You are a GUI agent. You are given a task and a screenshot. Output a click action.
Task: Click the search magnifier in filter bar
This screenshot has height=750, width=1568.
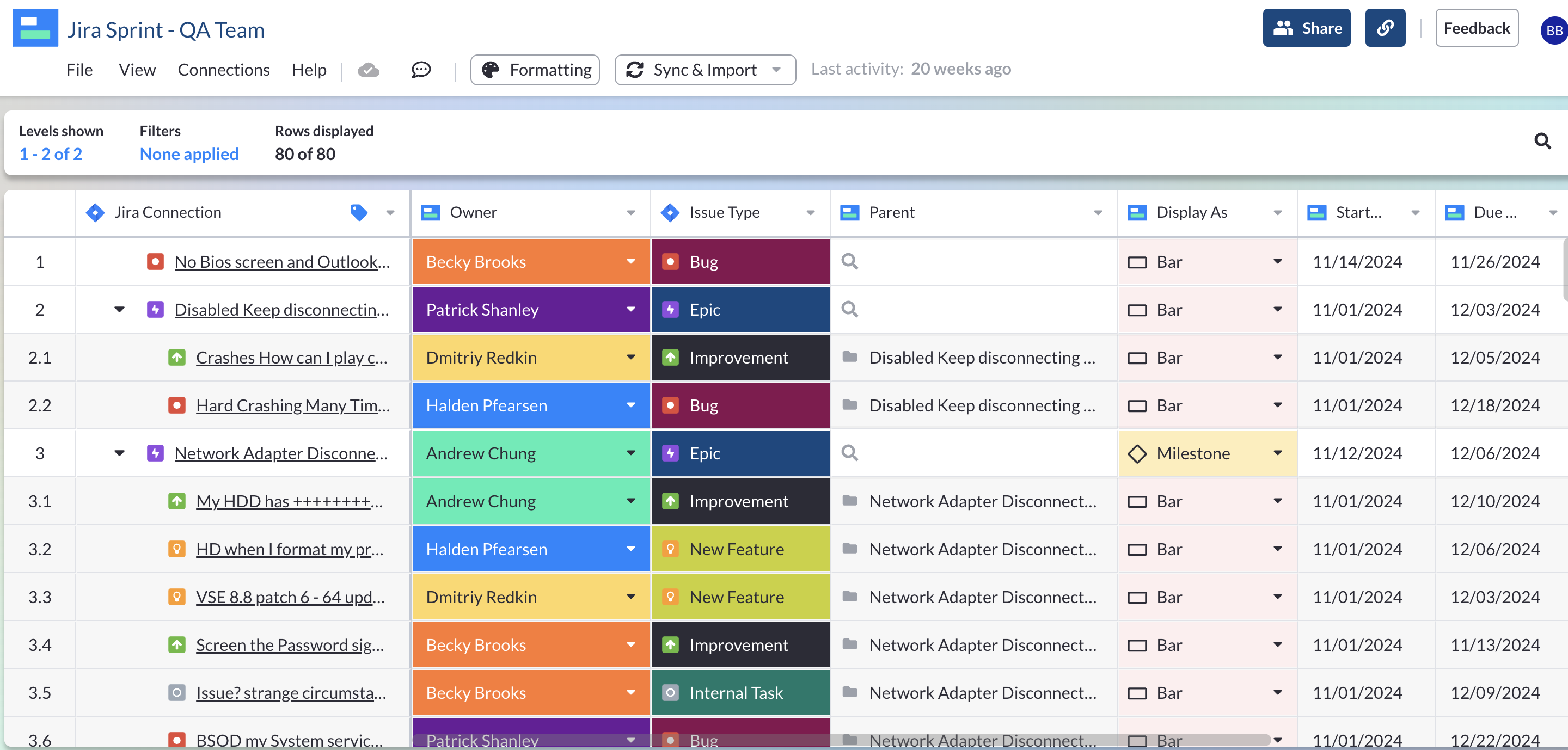pos(1542,141)
